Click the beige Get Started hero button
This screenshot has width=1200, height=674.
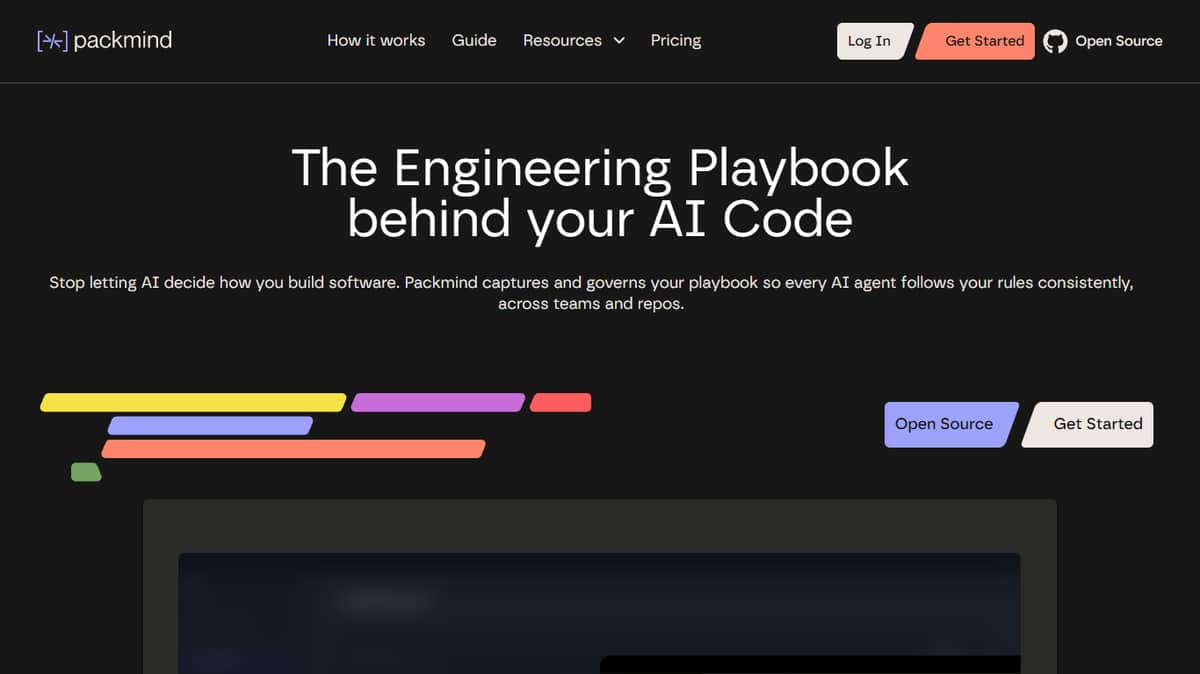coord(1089,424)
